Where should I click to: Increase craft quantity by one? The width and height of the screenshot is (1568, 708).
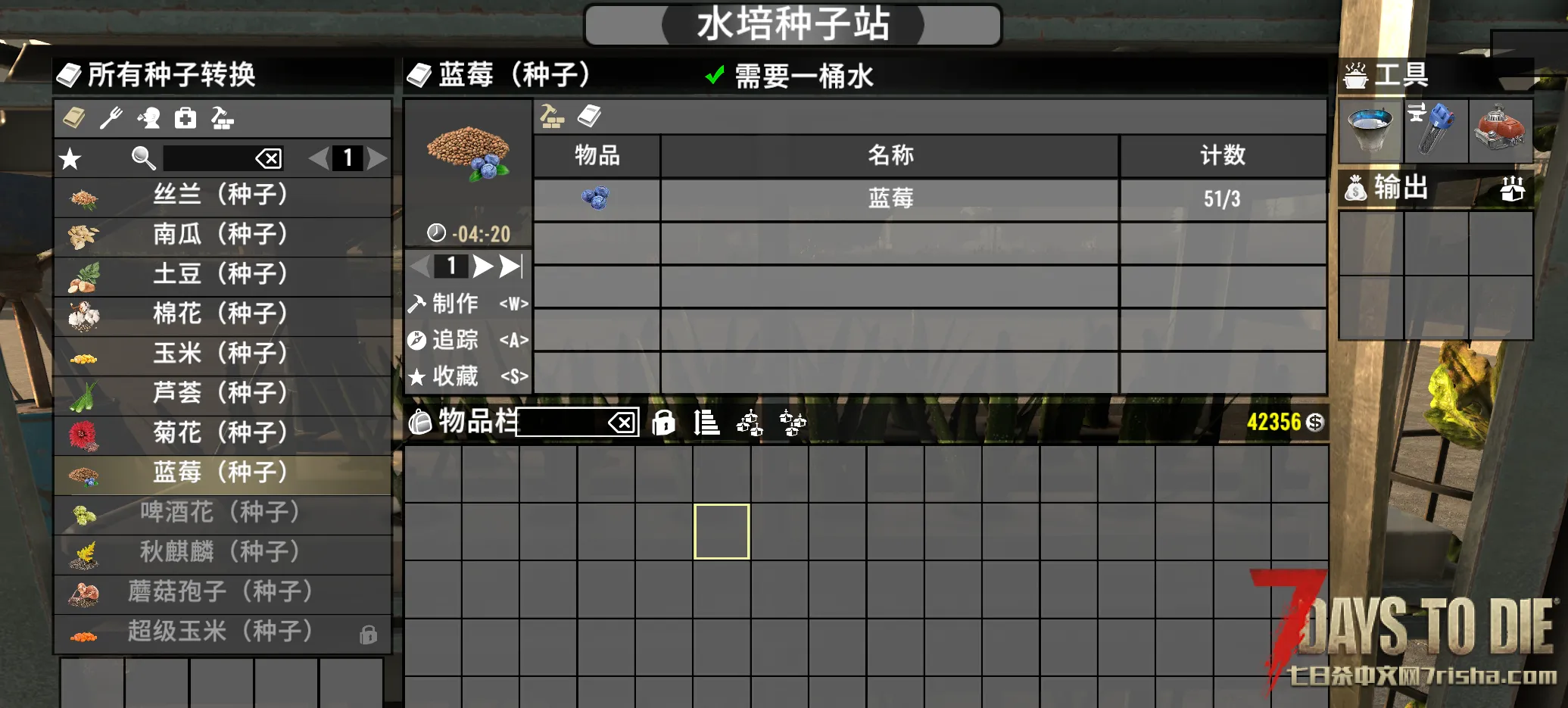[x=482, y=266]
